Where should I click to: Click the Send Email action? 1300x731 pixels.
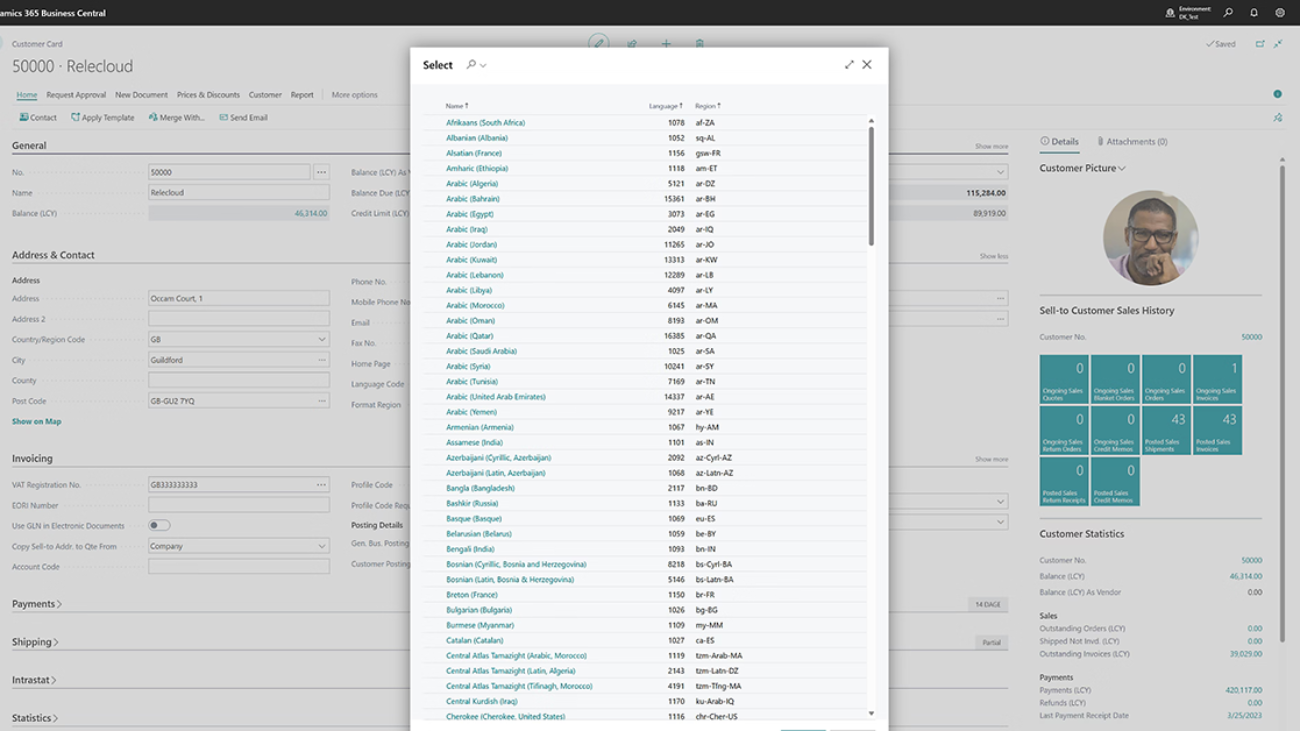pyautogui.click(x=243, y=118)
